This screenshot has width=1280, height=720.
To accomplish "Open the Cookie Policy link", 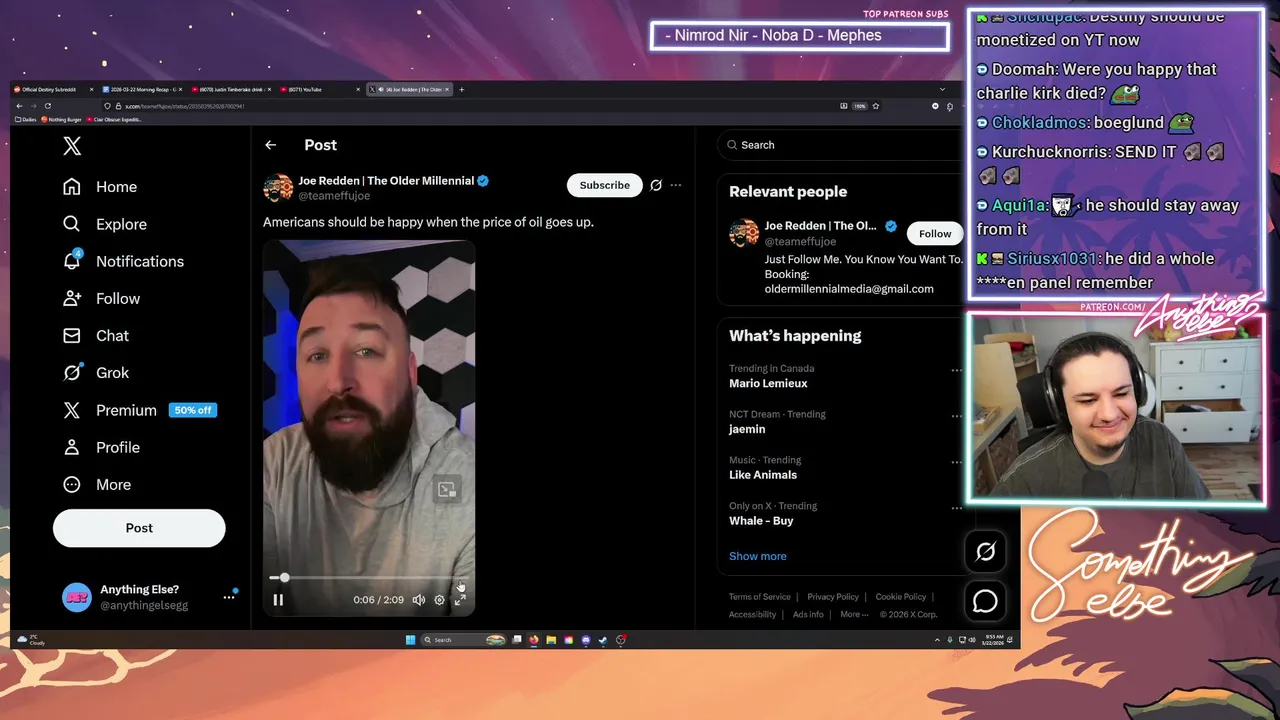I will 901,597.
